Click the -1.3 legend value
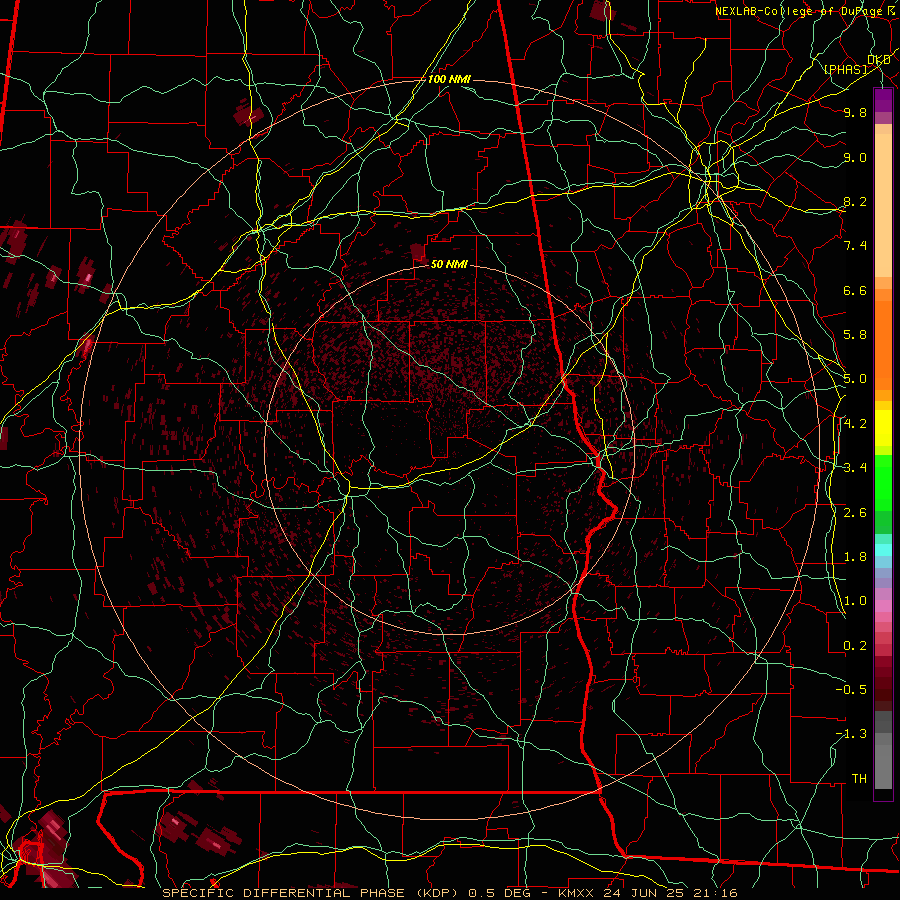 click(x=851, y=734)
